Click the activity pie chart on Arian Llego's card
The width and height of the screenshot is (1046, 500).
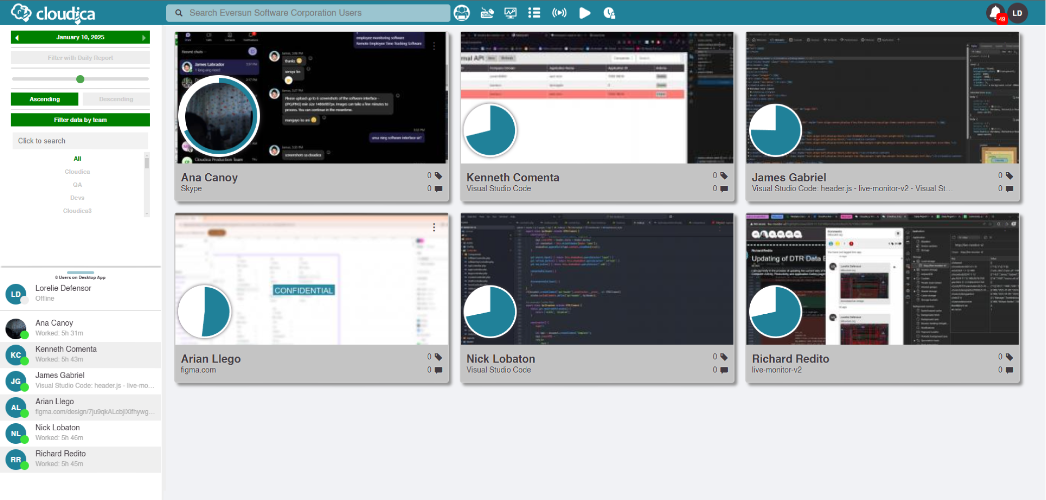point(204,312)
